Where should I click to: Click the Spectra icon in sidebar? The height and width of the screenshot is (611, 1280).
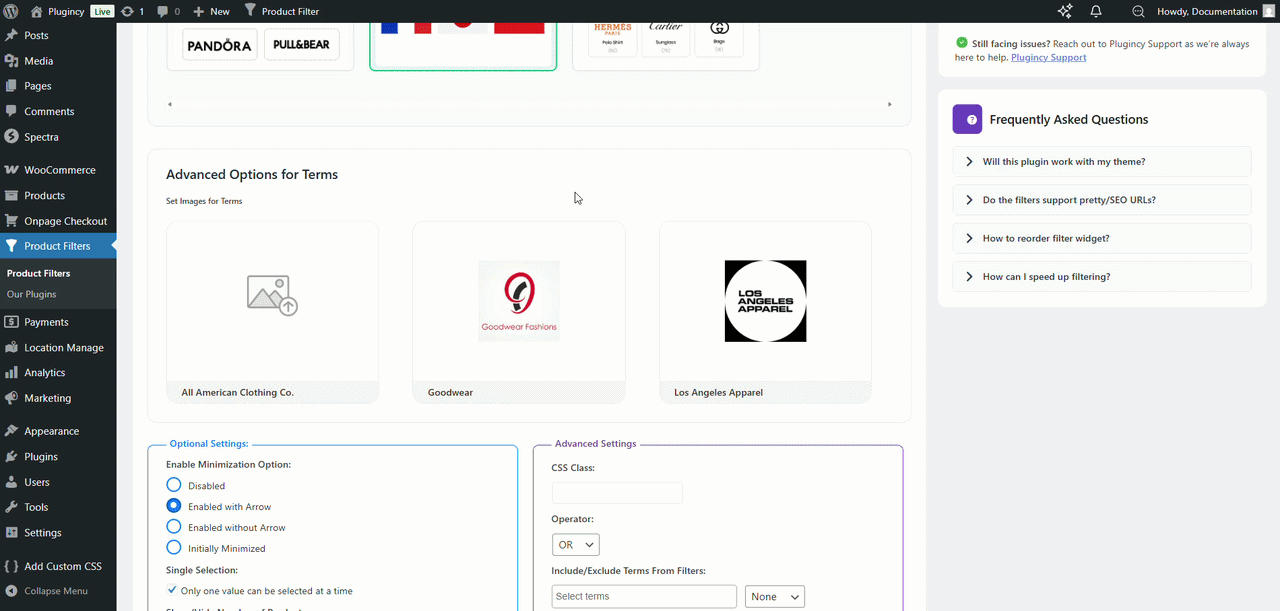pyautogui.click(x=11, y=137)
